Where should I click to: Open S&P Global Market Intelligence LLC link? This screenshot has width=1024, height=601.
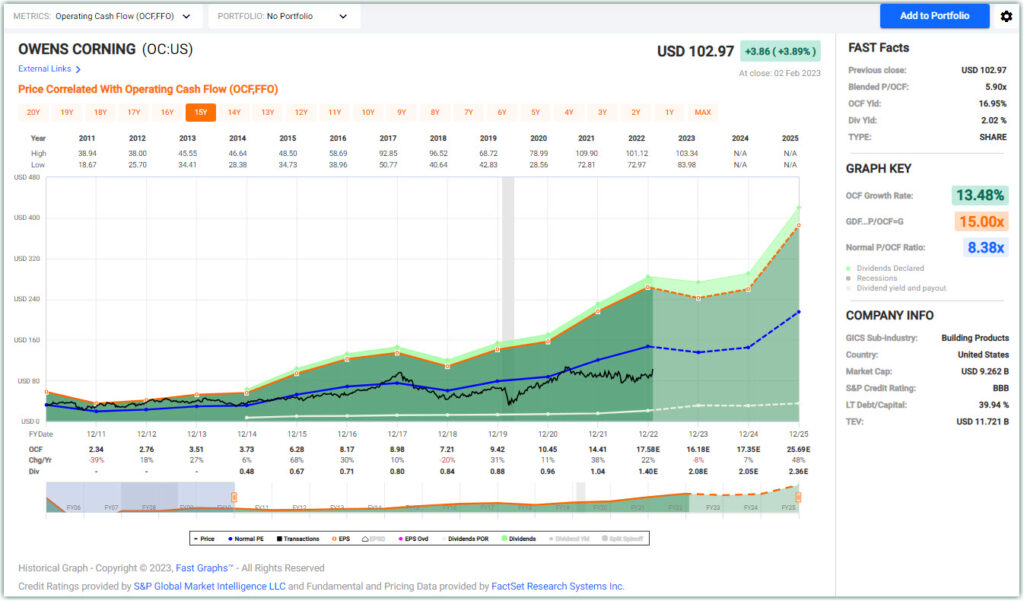point(210,587)
